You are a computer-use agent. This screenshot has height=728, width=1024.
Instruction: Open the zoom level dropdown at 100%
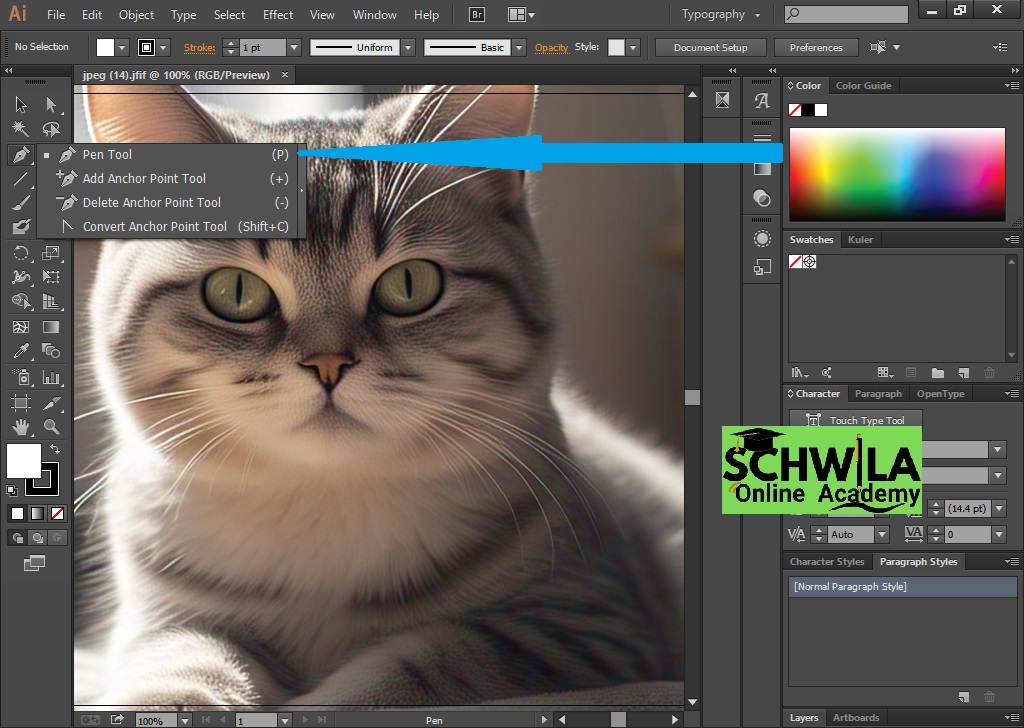coord(185,721)
